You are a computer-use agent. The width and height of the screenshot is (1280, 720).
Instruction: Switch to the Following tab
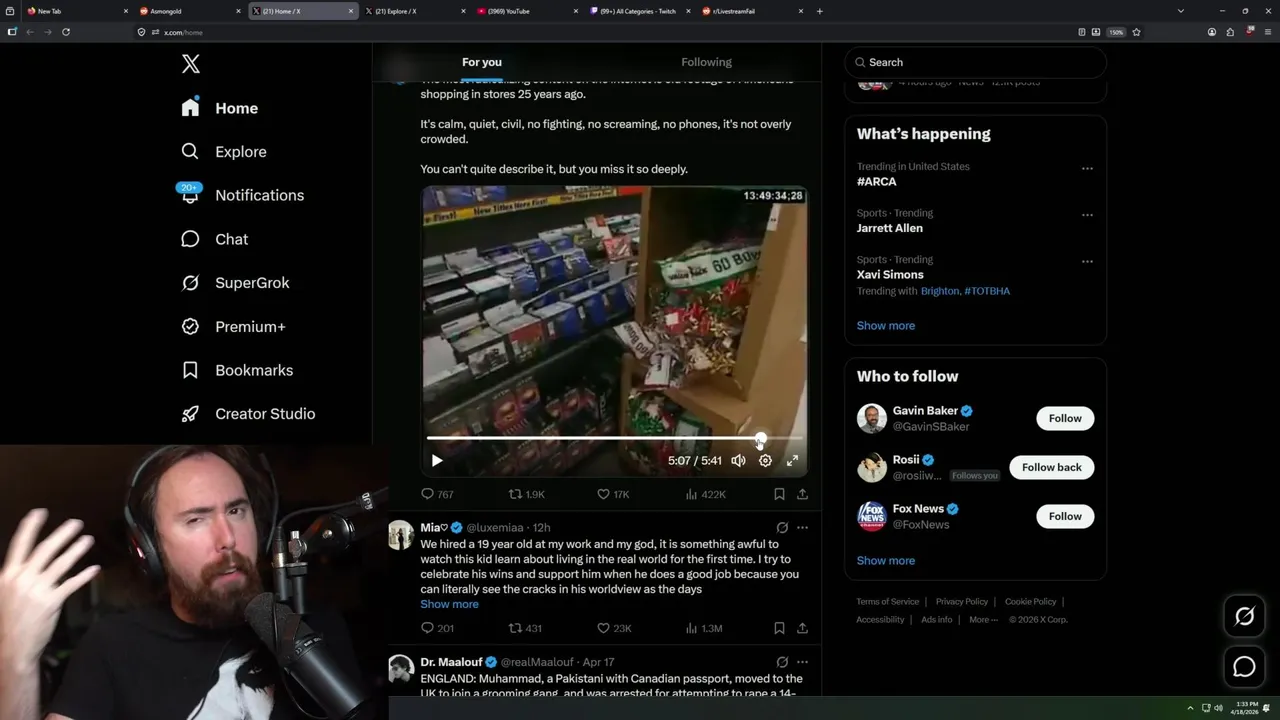point(707,62)
